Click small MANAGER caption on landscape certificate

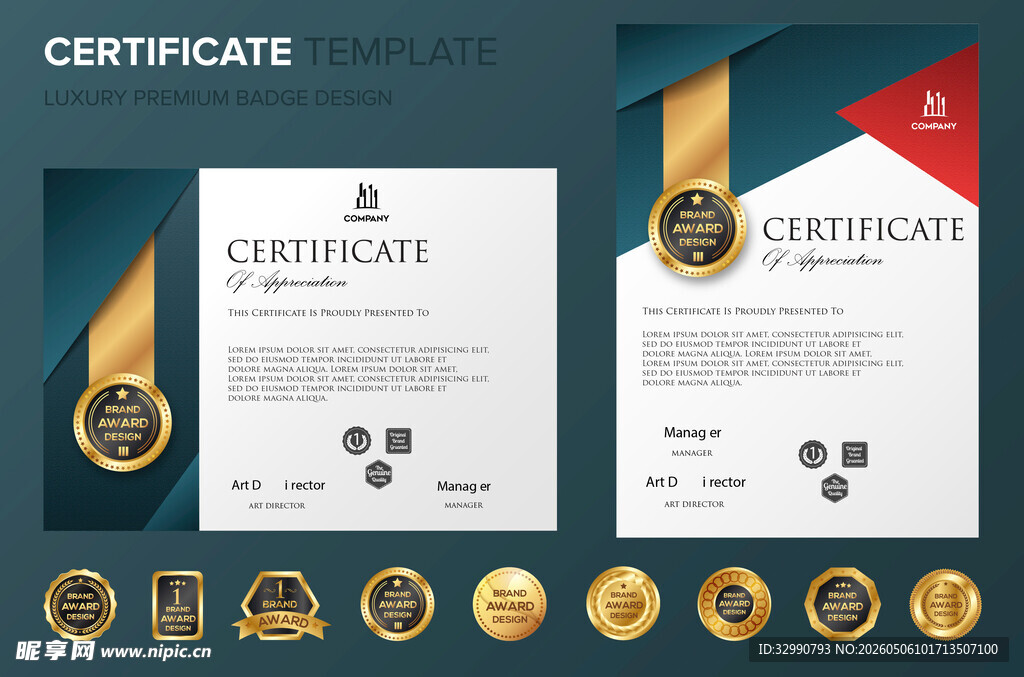[464, 505]
